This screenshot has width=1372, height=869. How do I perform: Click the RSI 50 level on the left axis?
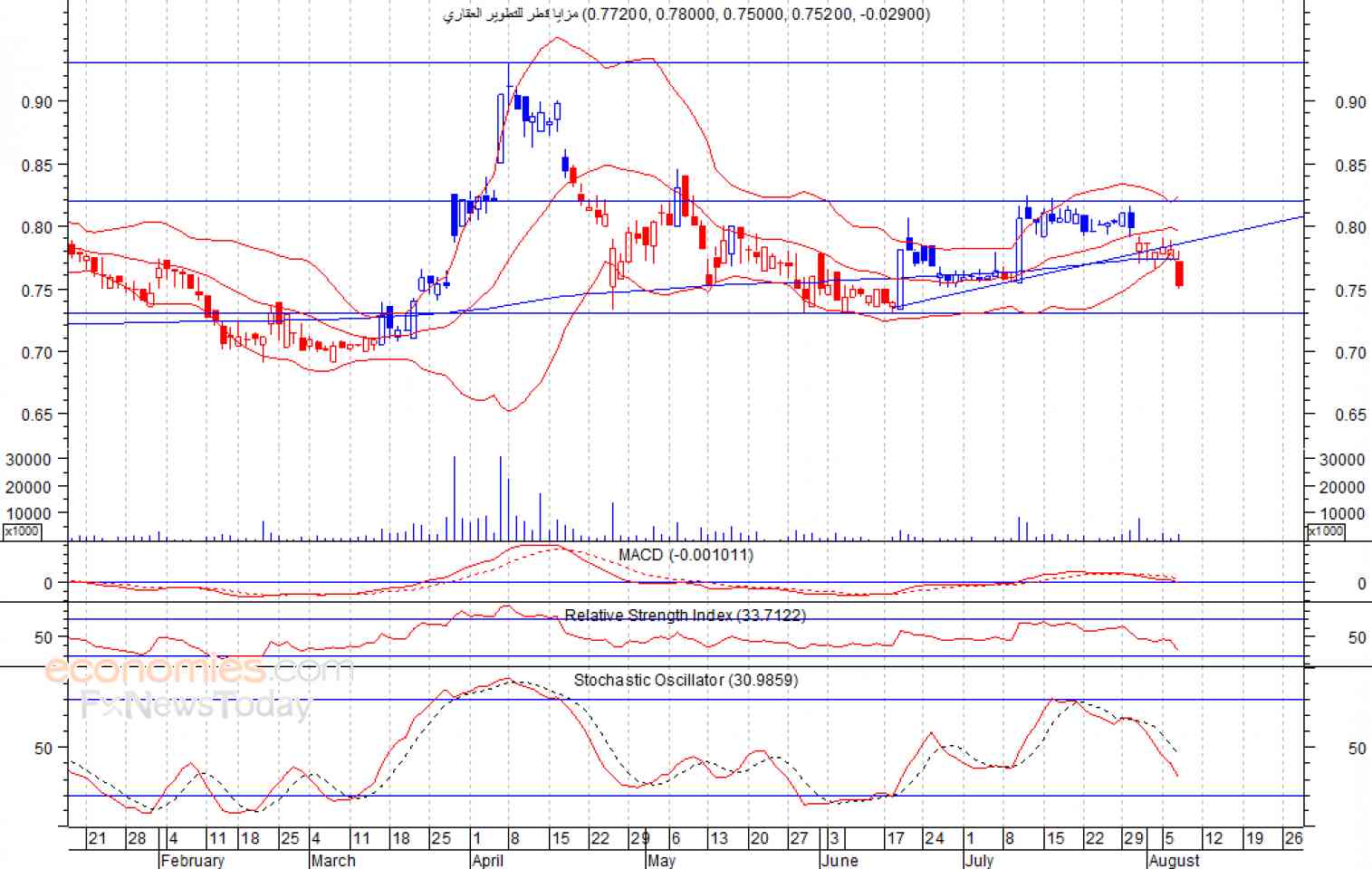tap(43, 637)
